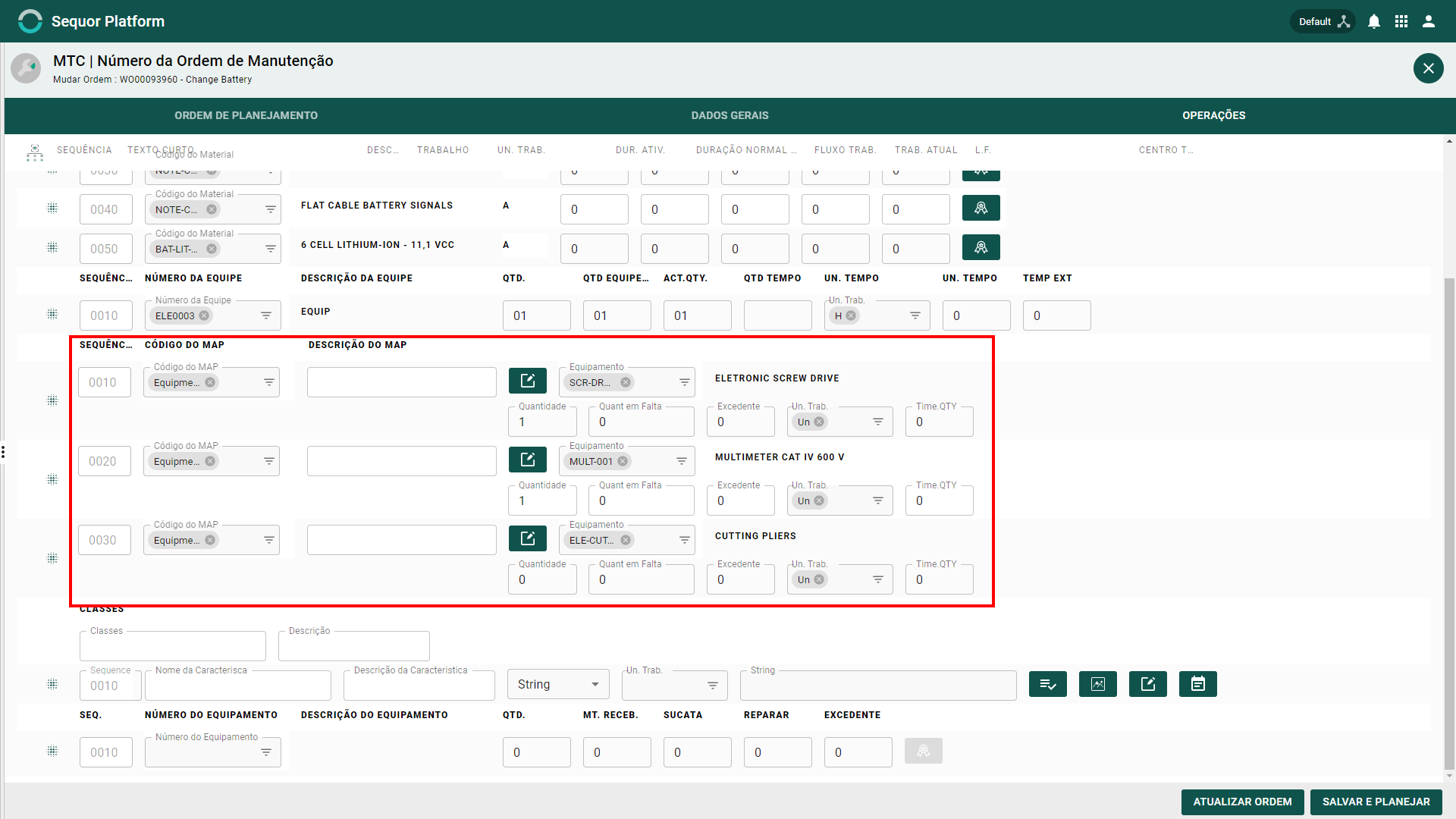Click the Sequor Platform logo

pyautogui.click(x=30, y=21)
